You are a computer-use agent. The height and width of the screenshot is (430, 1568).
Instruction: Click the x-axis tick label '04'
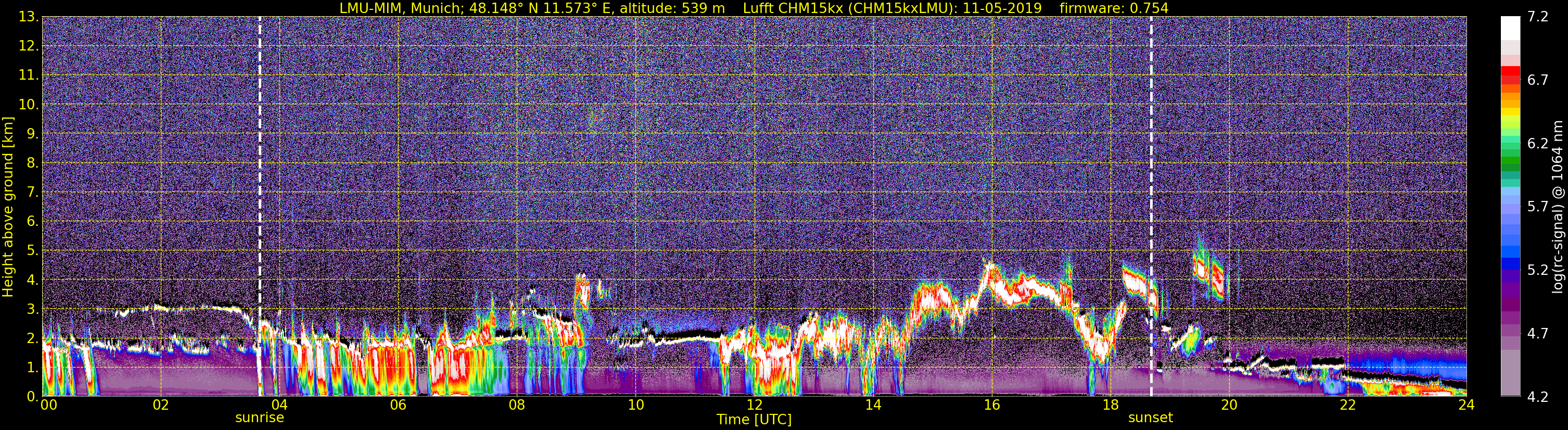click(x=279, y=406)
